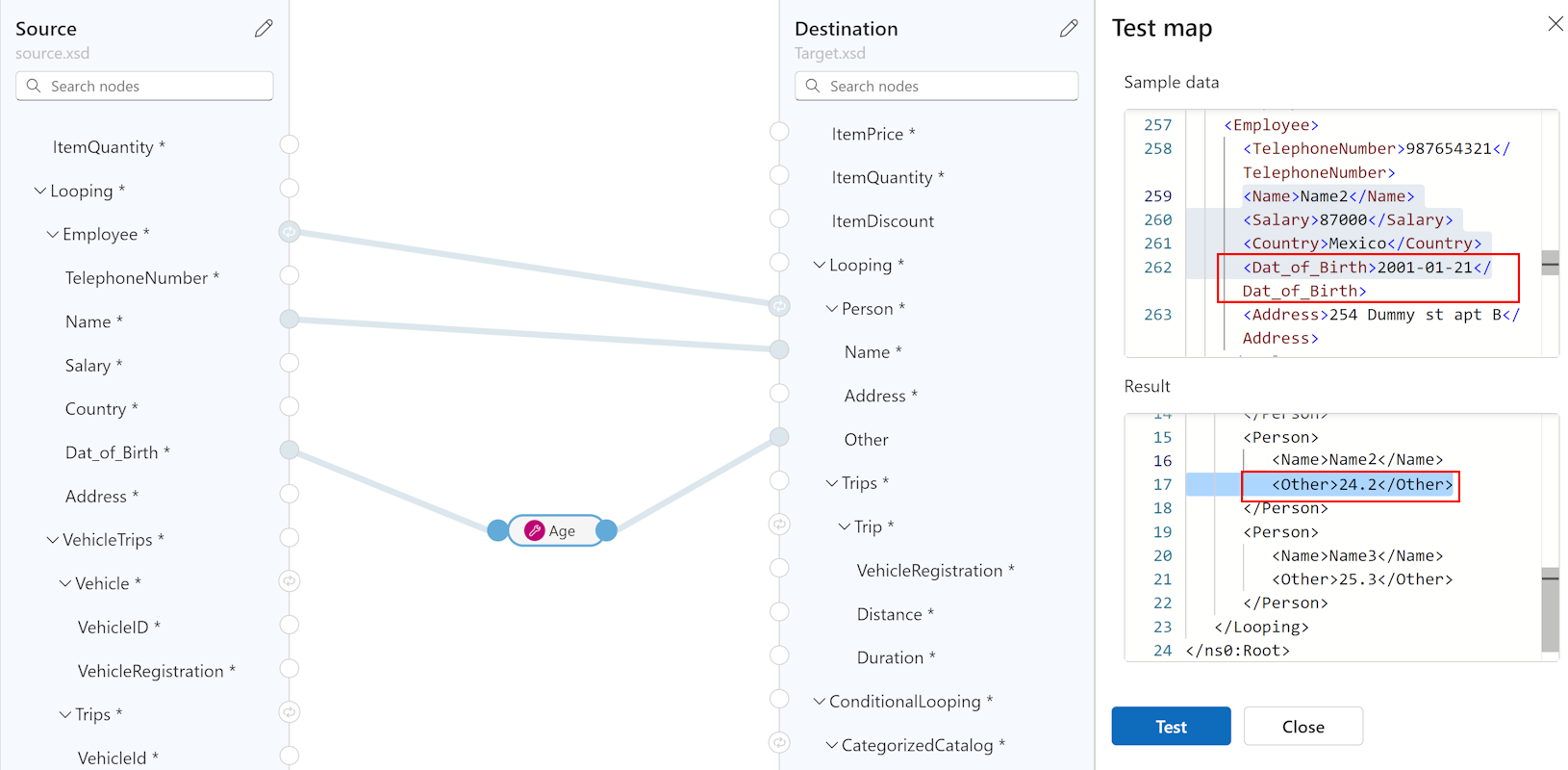The height and width of the screenshot is (770, 1568).
Task: Select the source Salary connection circle
Action: tap(289, 363)
